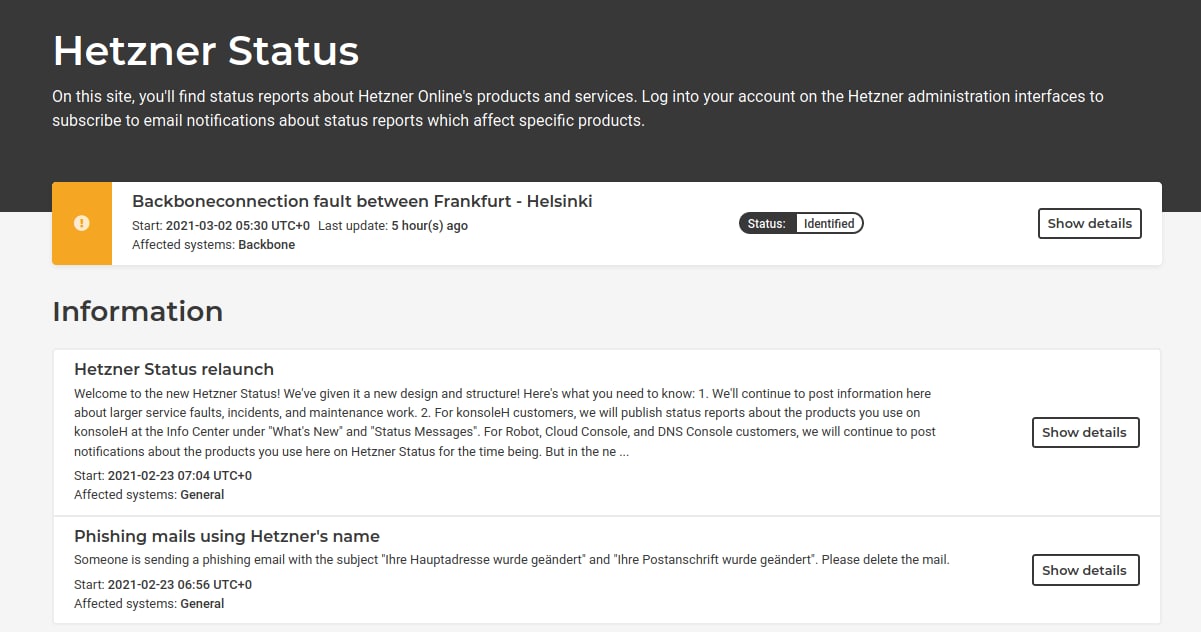This screenshot has height=632, width=1201.
Task: Click "General" under the Hetzner Status relaunch entry
Action: 202,495
